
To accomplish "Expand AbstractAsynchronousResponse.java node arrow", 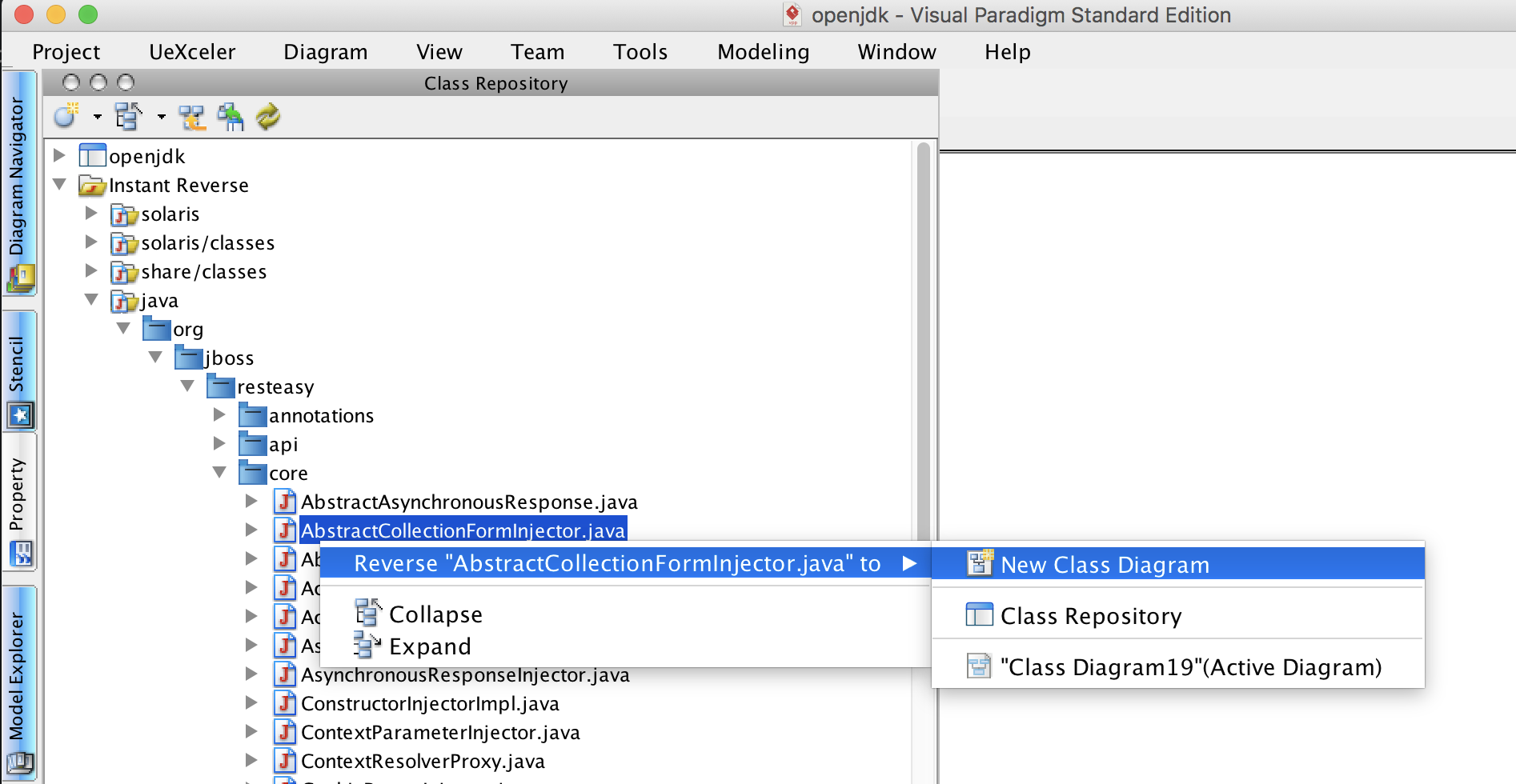I will pyautogui.click(x=251, y=501).
